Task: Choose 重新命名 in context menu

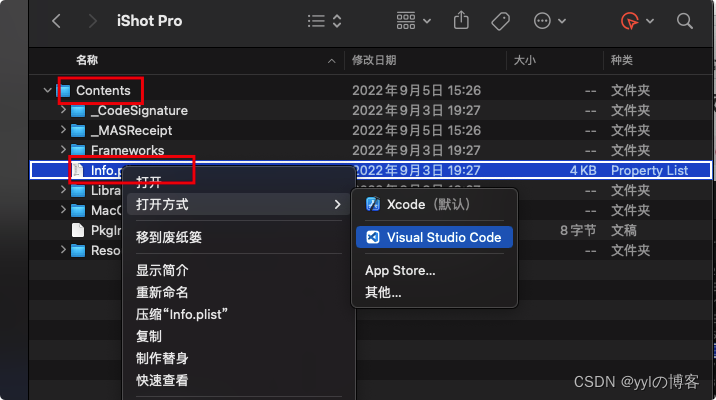Action: coord(239,292)
